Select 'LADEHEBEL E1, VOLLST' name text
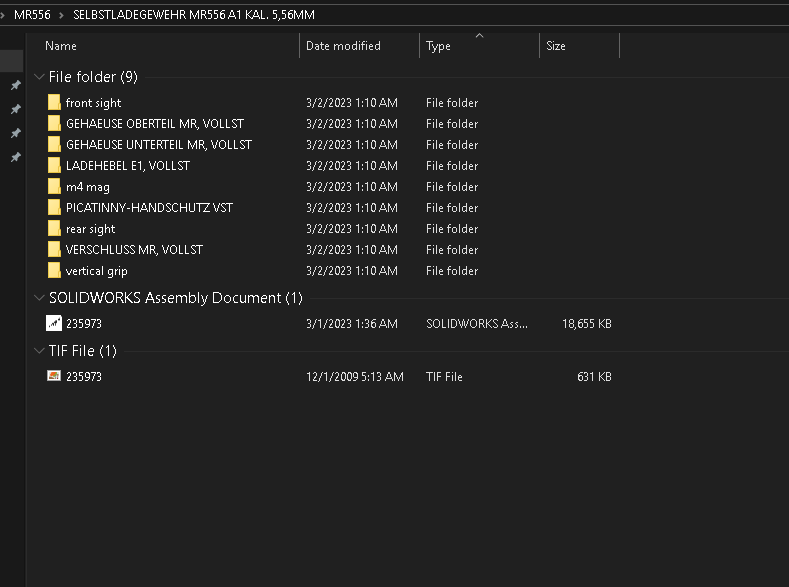Screen dimensions: 789x587 128,166
